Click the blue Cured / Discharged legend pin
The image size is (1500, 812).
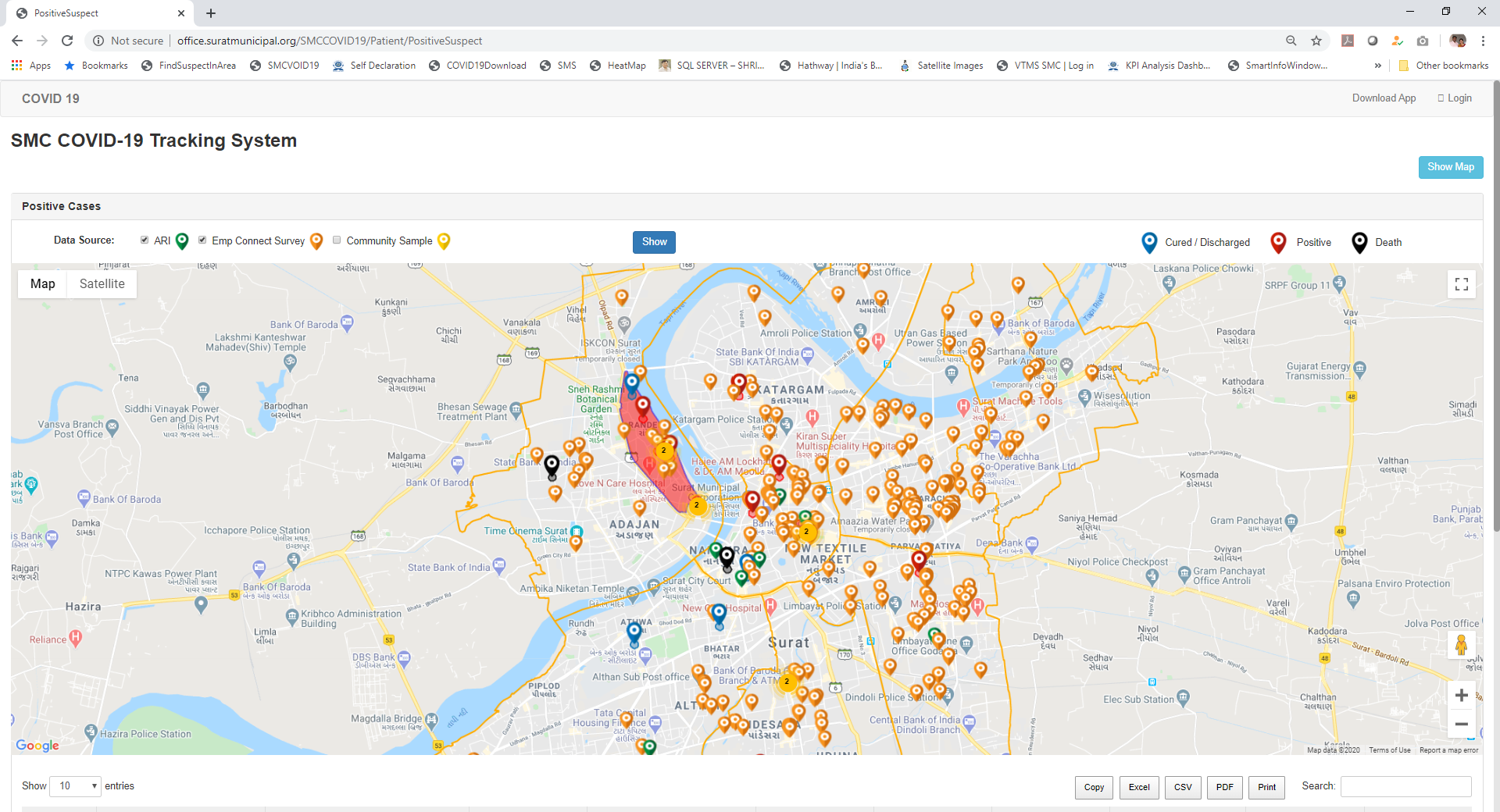[1149, 243]
